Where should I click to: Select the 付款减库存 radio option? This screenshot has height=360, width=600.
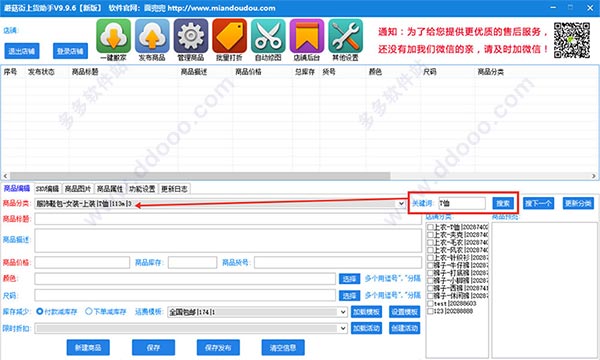[39, 311]
